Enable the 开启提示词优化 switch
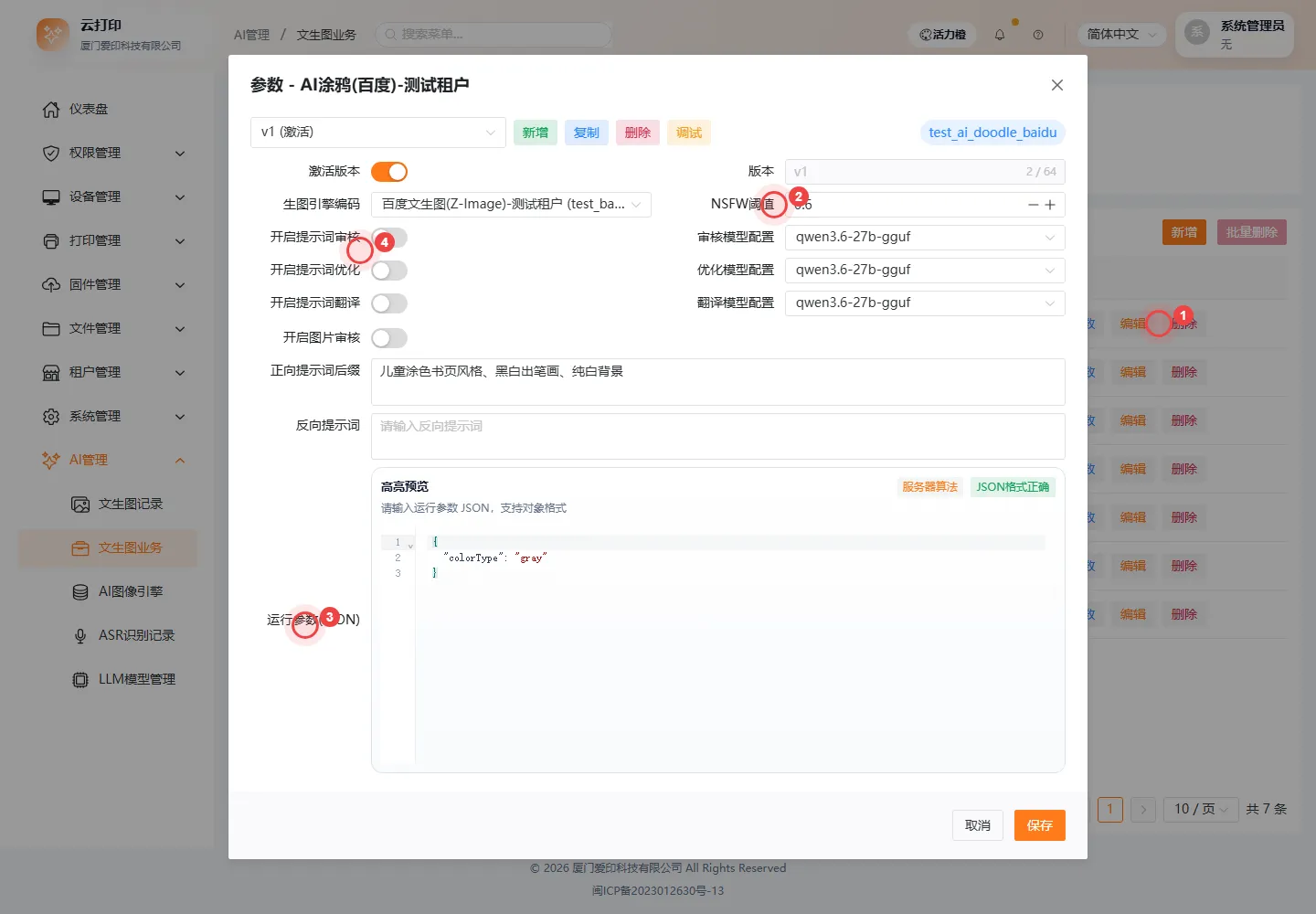 pyautogui.click(x=389, y=271)
